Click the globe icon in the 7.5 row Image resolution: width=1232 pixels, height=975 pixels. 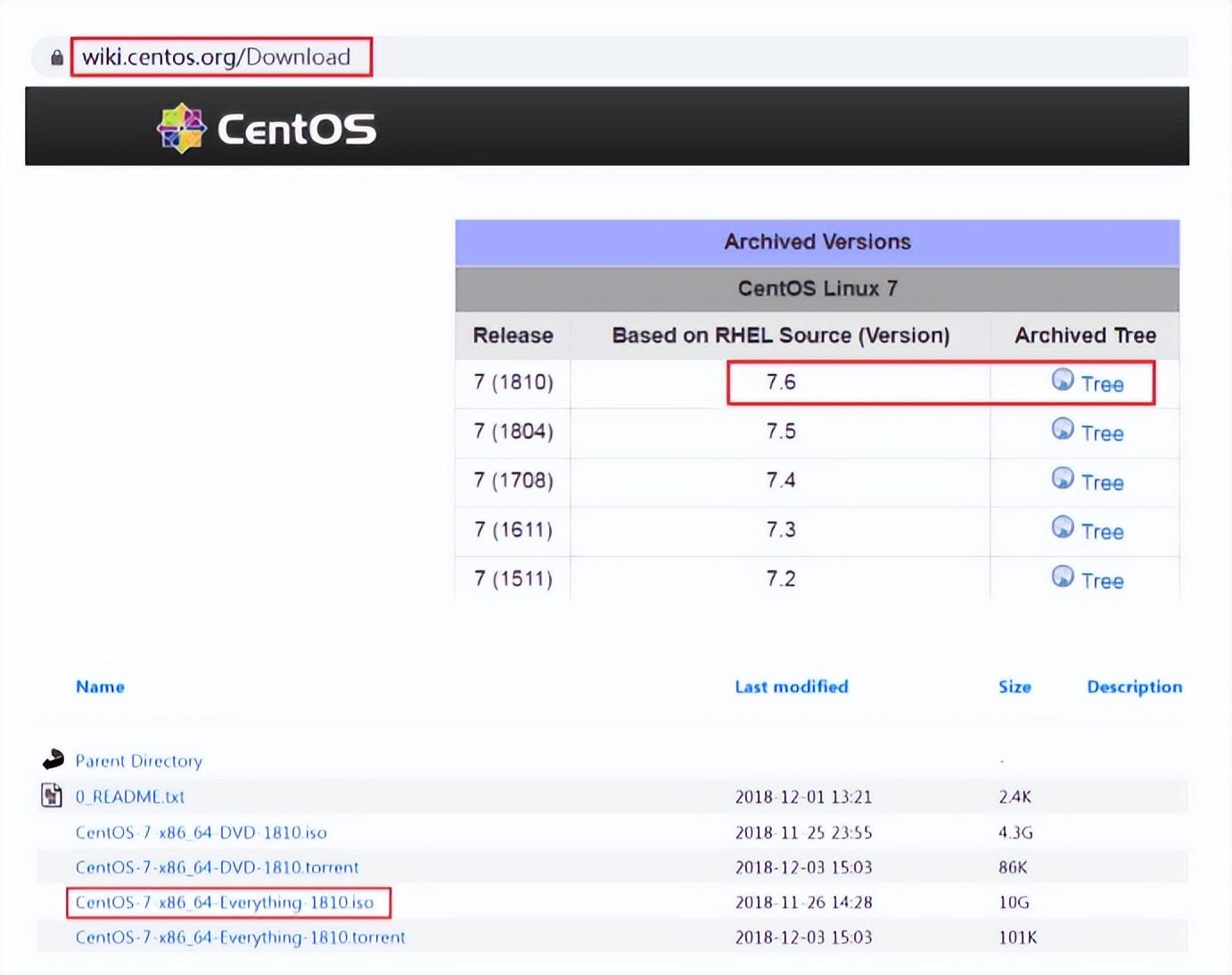[1063, 429]
